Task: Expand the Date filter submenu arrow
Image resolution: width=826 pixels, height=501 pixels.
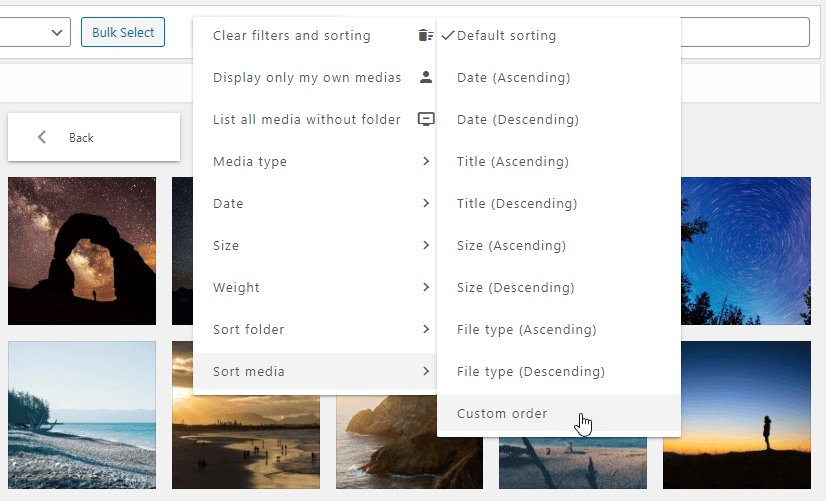Action: pos(426,203)
